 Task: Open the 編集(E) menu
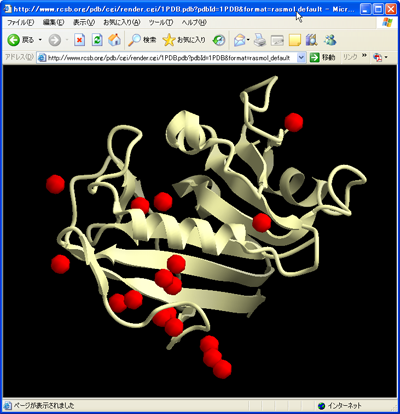[53, 23]
